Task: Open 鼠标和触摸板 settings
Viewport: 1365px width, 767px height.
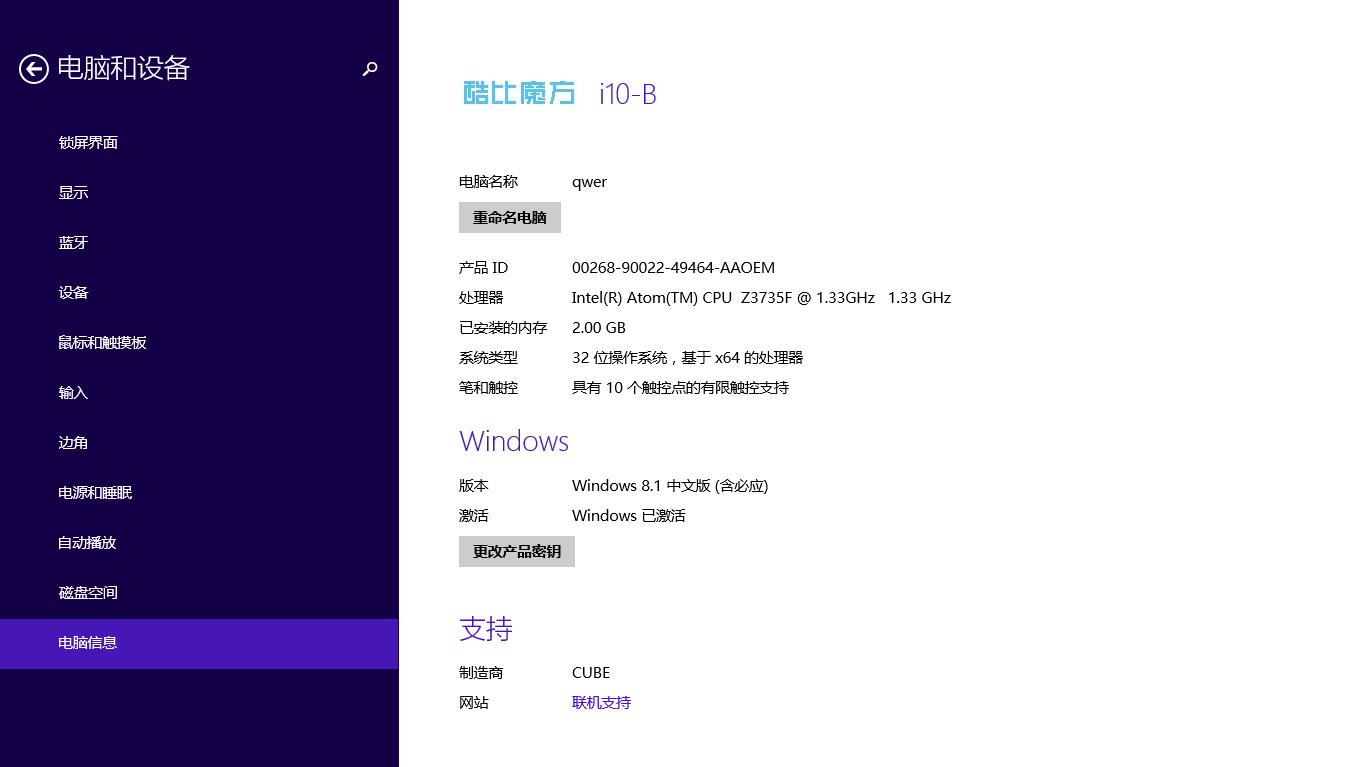Action: (x=102, y=343)
